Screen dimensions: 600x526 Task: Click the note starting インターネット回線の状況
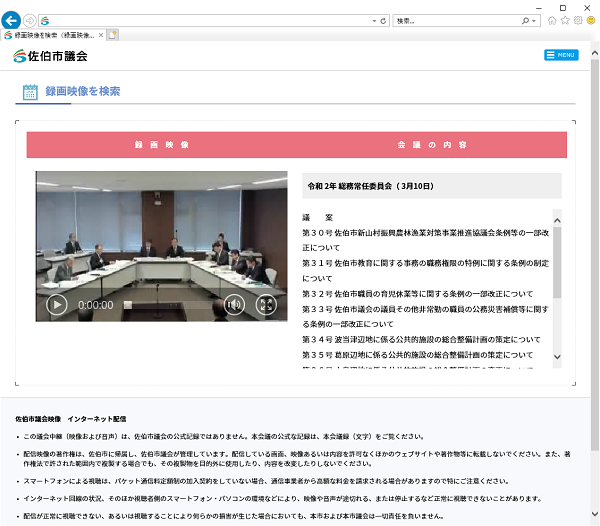(x=283, y=498)
